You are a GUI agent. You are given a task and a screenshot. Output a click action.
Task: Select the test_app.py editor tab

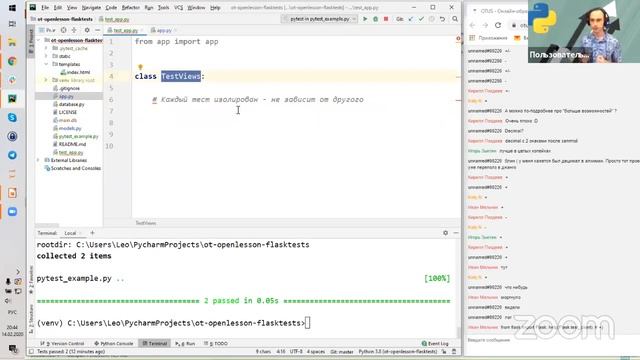tap(125, 31)
